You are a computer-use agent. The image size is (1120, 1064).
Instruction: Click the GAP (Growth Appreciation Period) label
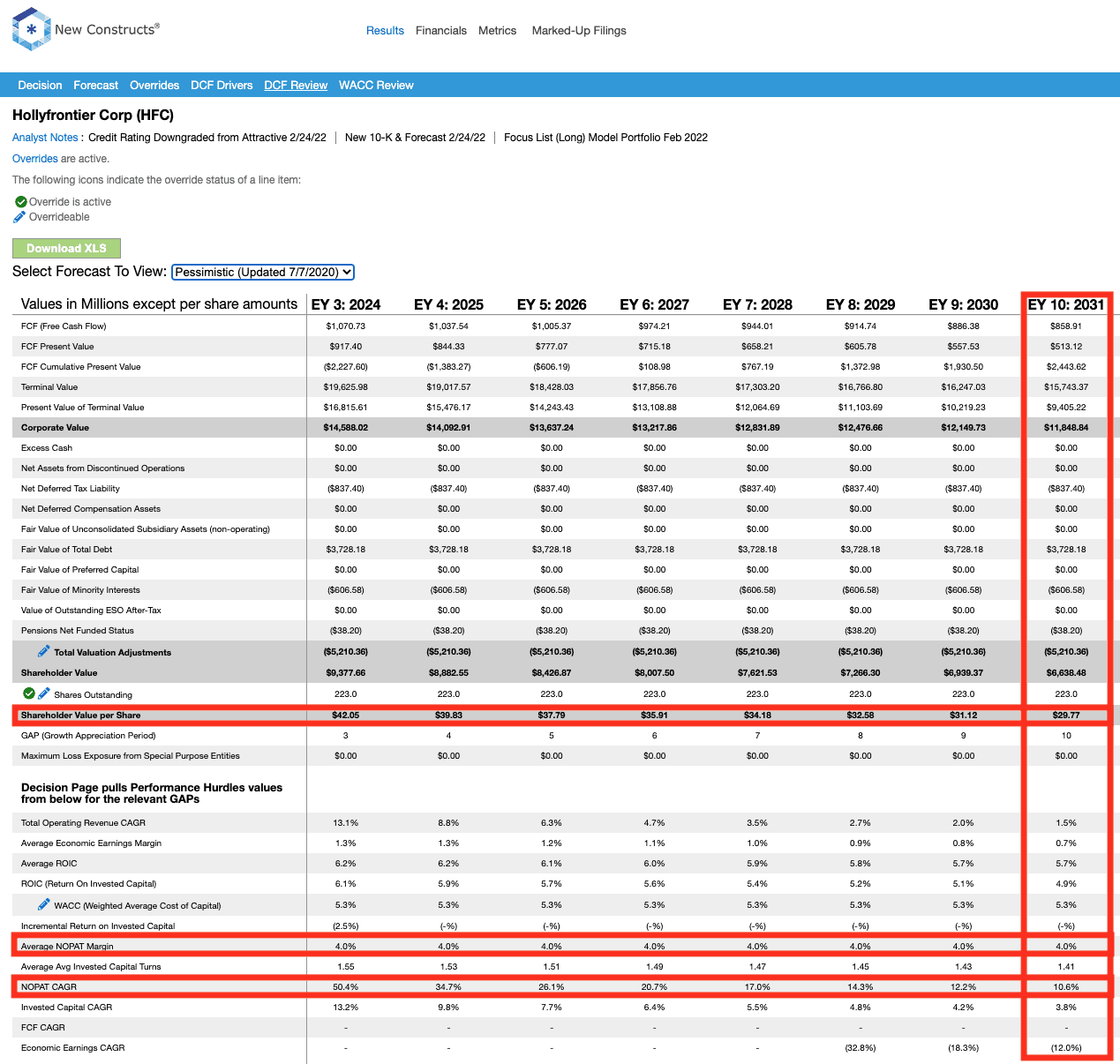tap(88, 736)
